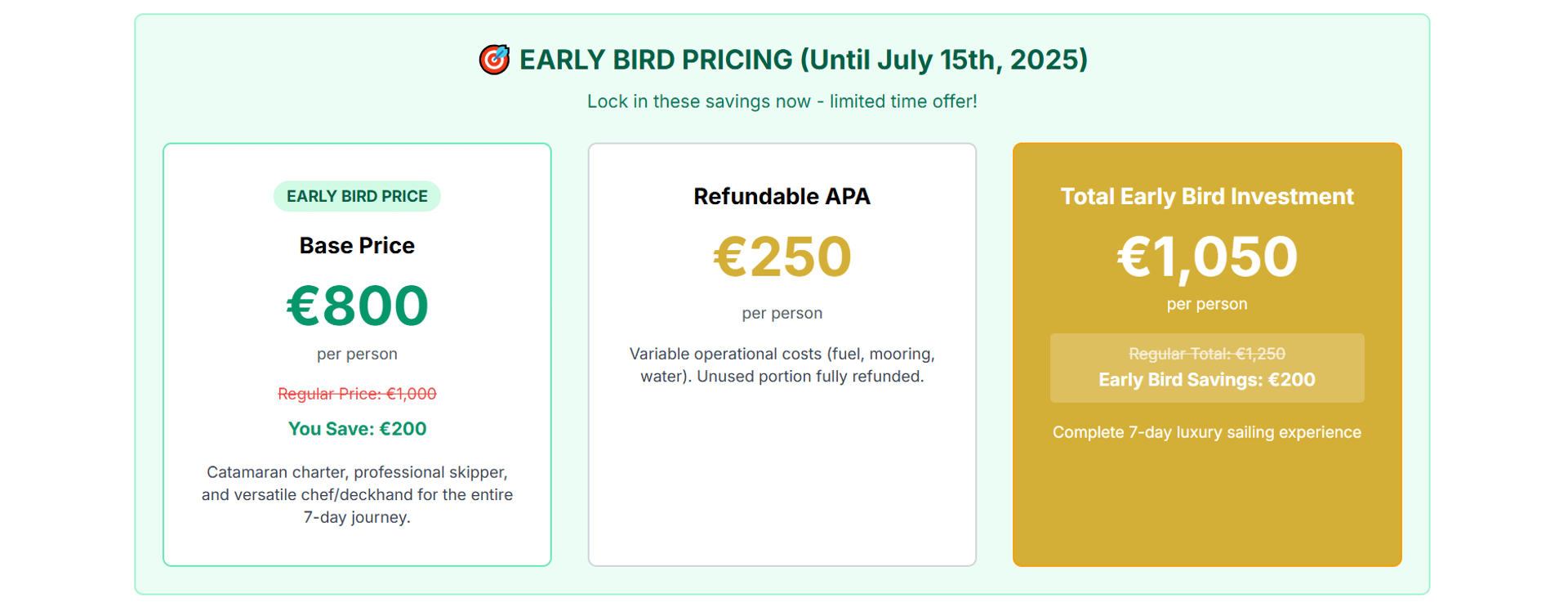Click the limited time offer subtitle
The image size is (1568, 616).
(x=782, y=101)
